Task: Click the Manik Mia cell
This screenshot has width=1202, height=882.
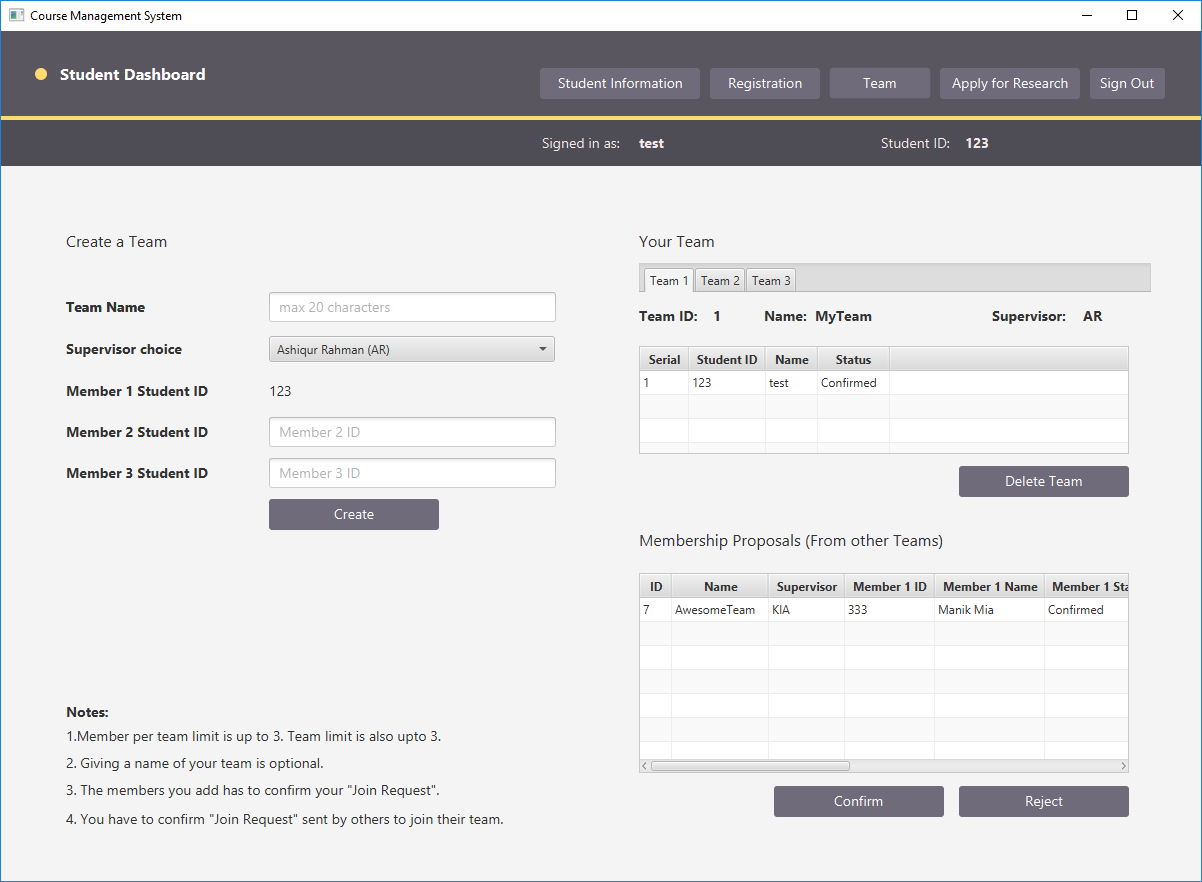Action: [990, 610]
